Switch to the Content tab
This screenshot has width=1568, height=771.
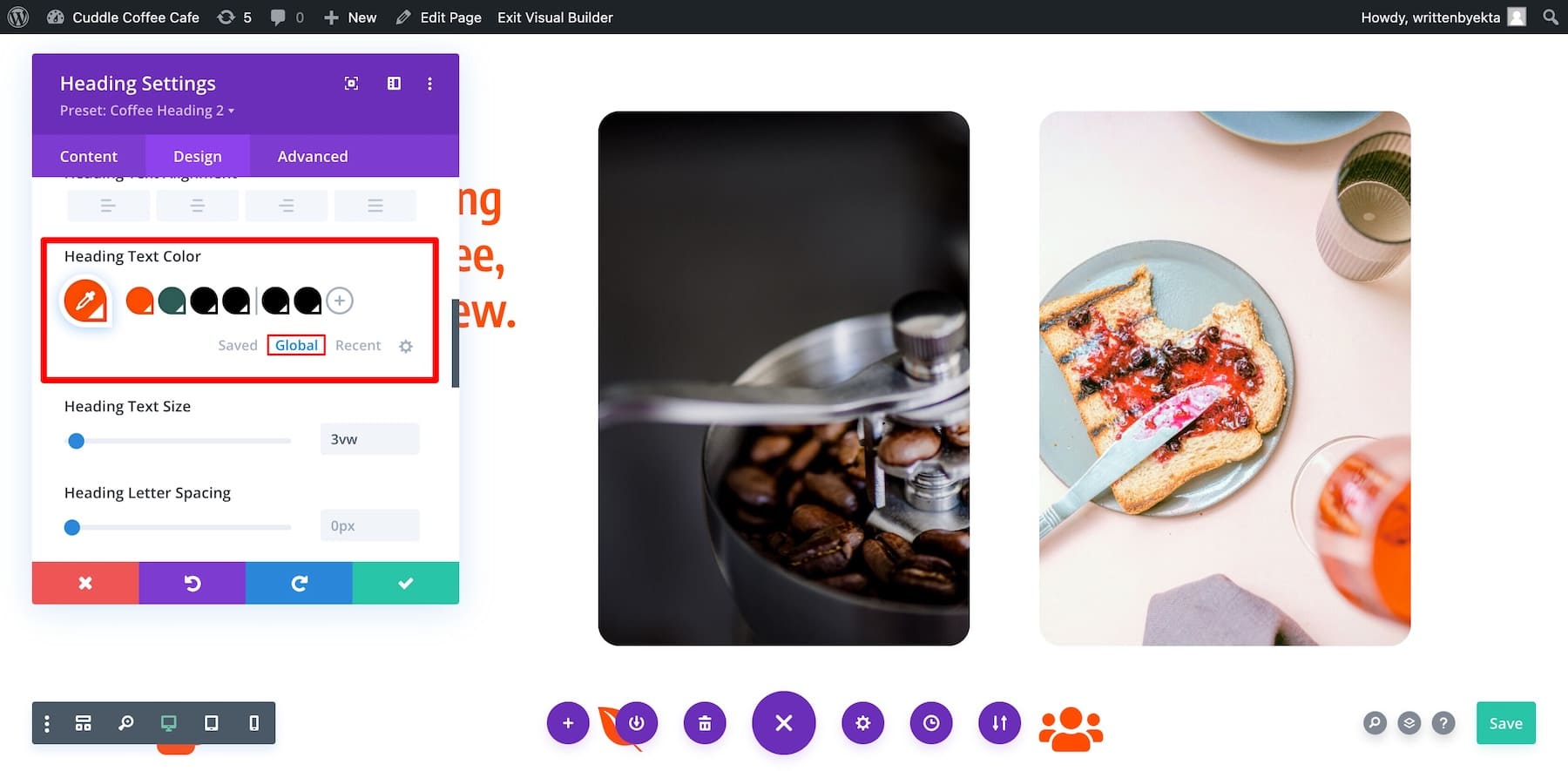pos(89,156)
